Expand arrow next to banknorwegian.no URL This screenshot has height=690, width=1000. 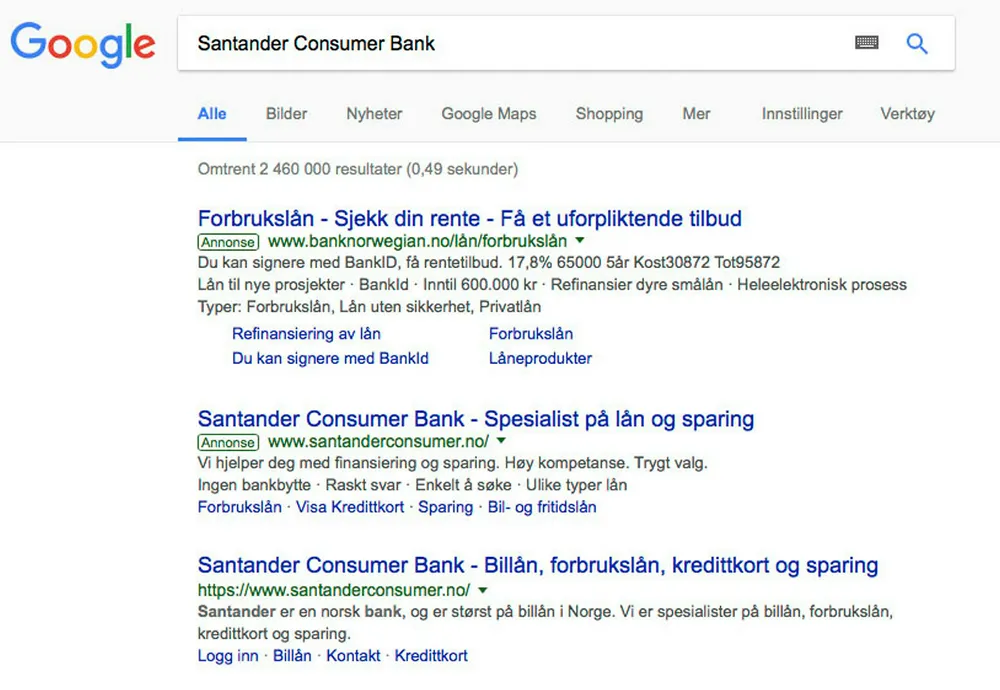pyautogui.click(x=579, y=241)
